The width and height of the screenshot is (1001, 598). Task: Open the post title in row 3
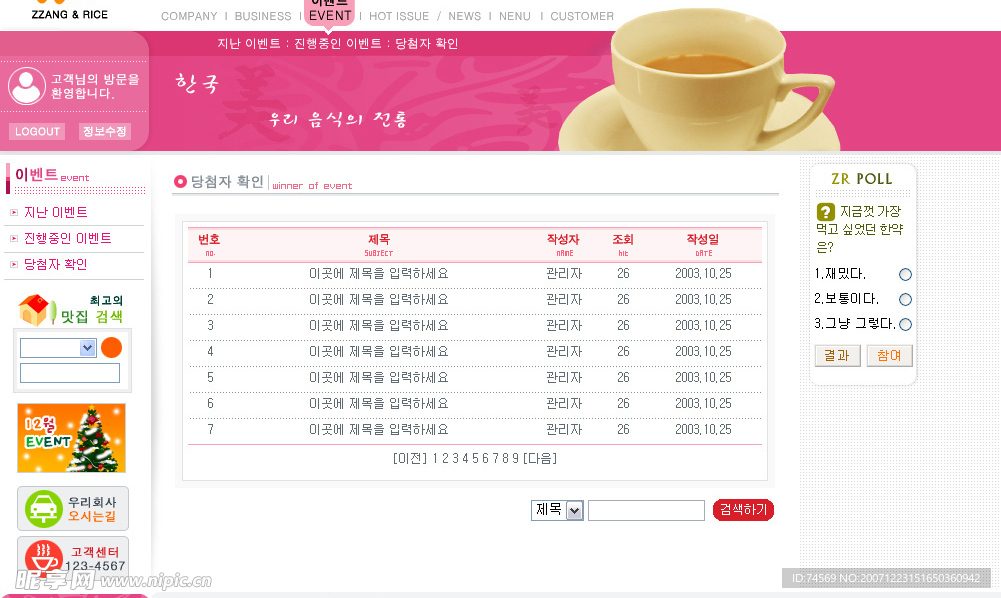click(x=379, y=325)
